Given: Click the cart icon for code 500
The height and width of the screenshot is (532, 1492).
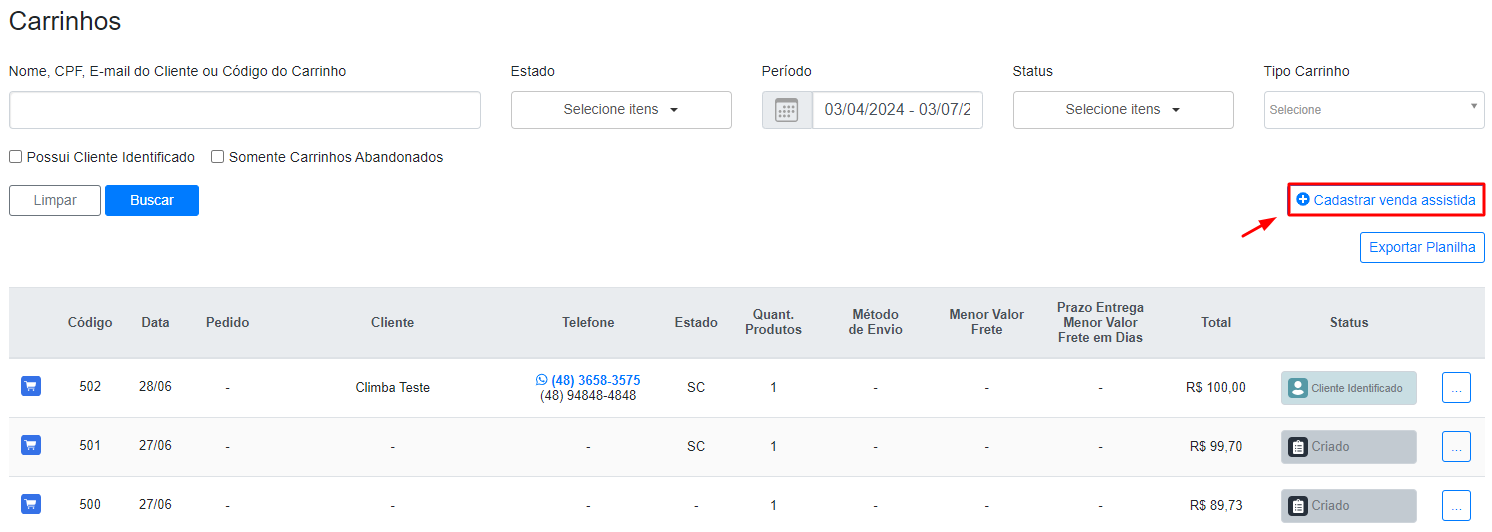Looking at the screenshot, I should (31, 504).
